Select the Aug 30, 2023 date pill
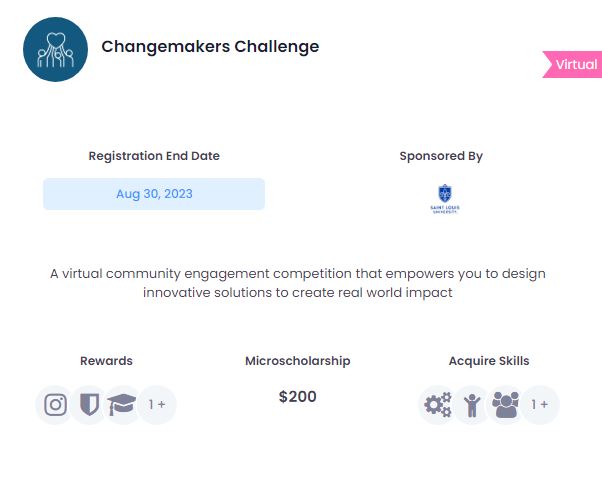The width and height of the screenshot is (602, 490). (x=154, y=194)
